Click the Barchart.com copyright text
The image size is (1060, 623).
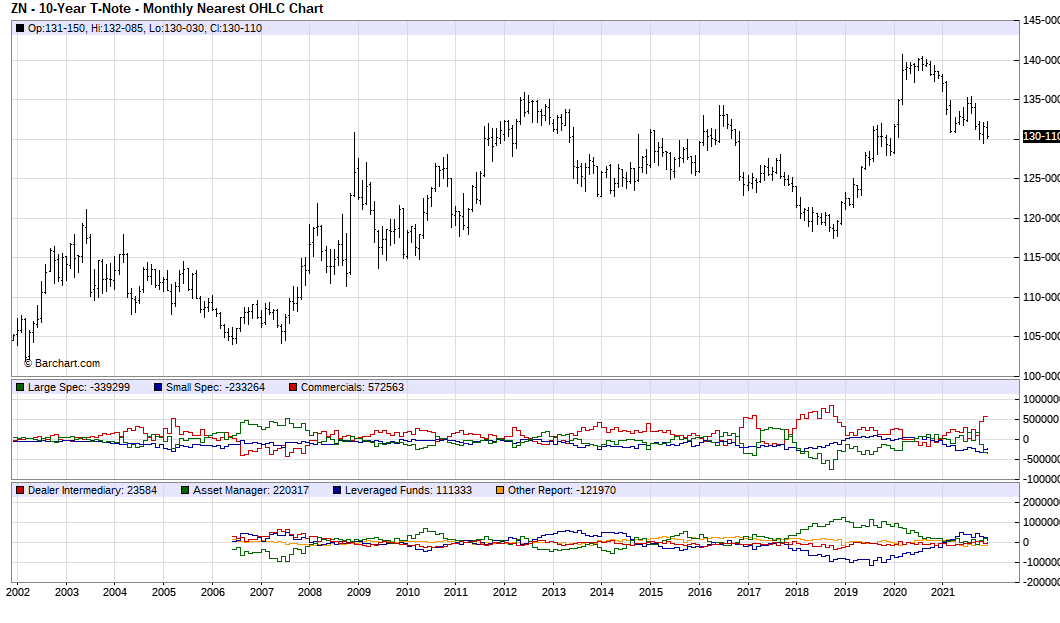(62, 364)
